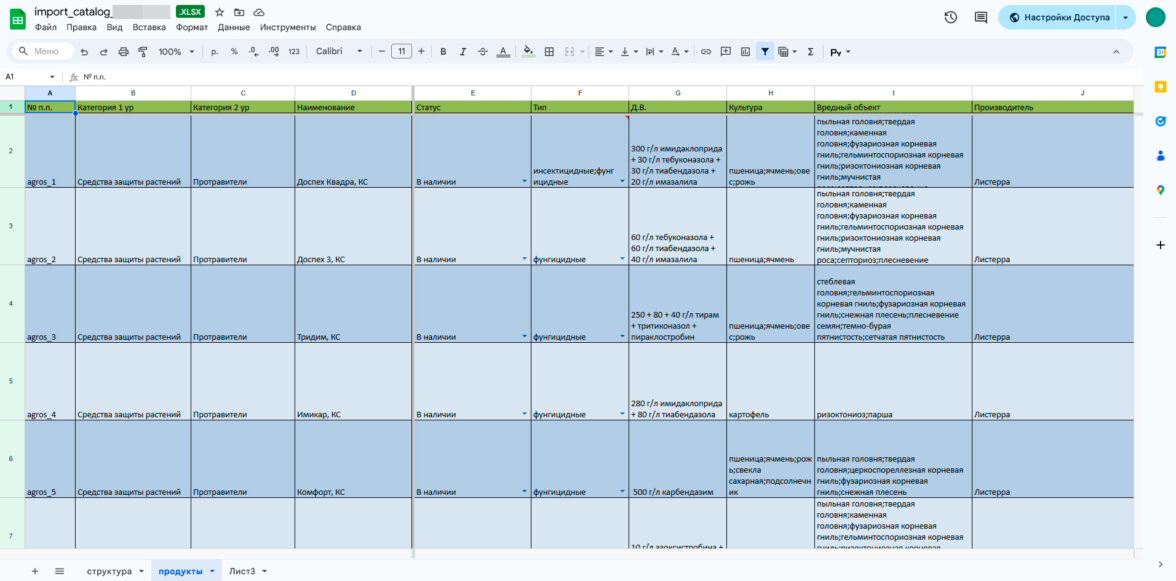Image resolution: width=1176 pixels, height=581 pixels.
Task: Add a new sheet with plus button
Action: pyautogui.click(x=34, y=571)
